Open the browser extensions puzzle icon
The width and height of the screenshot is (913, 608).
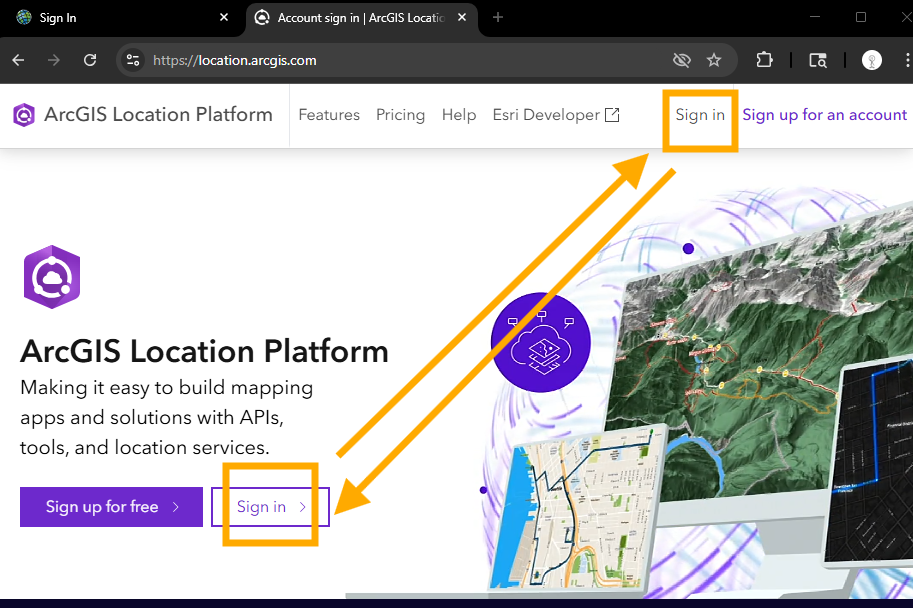[764, 60]
